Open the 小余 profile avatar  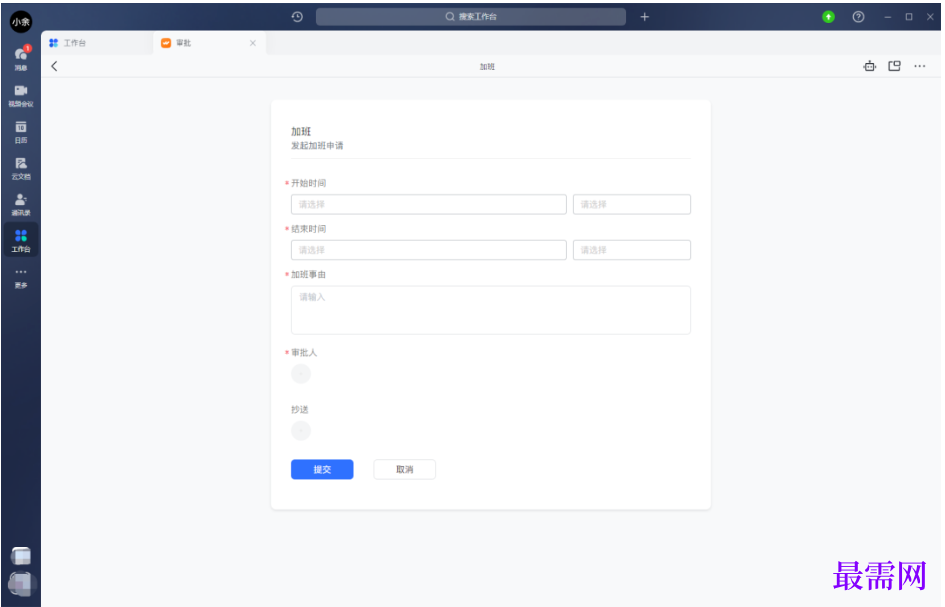click(x=21, y=22)
